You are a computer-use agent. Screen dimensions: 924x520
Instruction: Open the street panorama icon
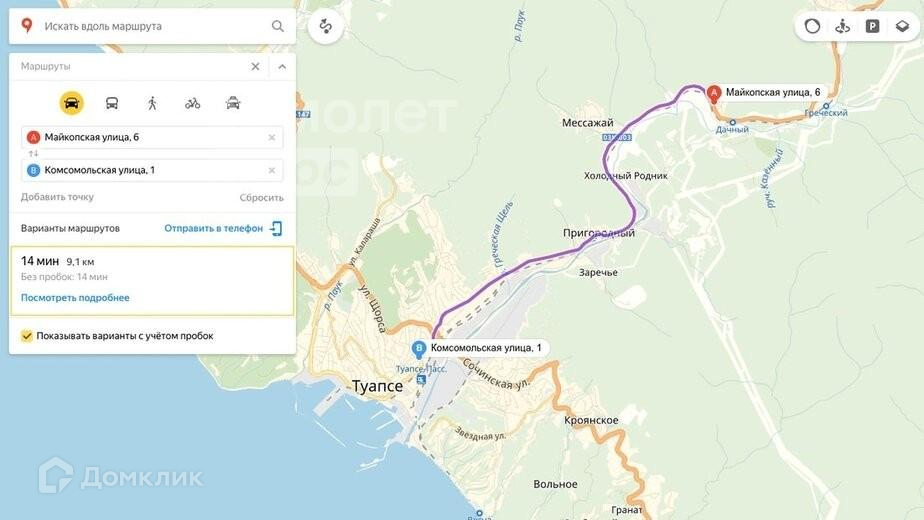[843, 26]
